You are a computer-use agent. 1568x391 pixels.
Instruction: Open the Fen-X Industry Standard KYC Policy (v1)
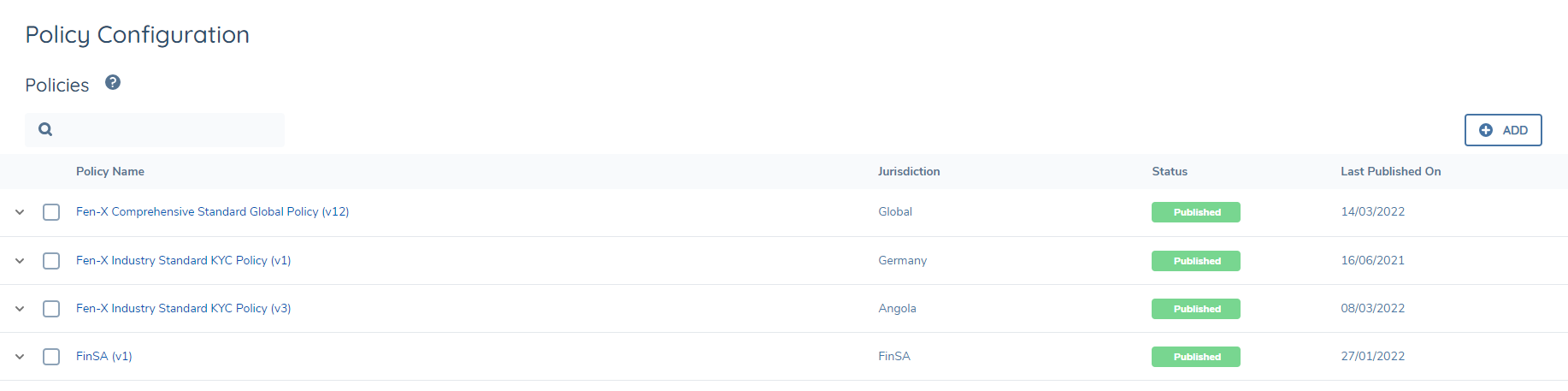point(183,260)
